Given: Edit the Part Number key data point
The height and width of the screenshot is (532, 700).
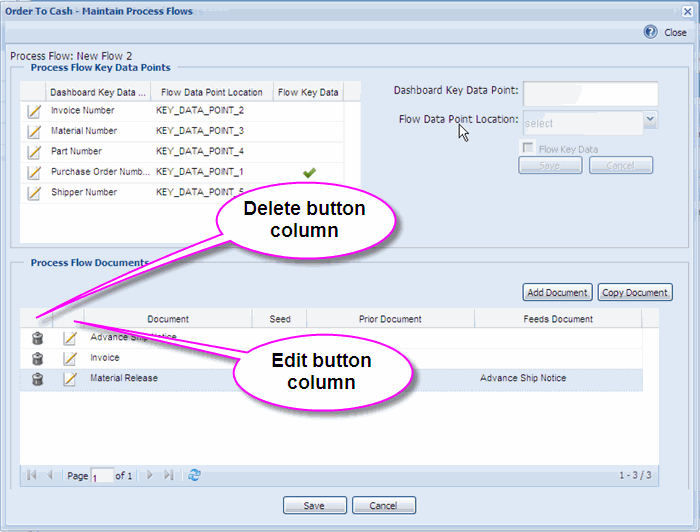Looking at the screenshot, I should pos(34,152).
